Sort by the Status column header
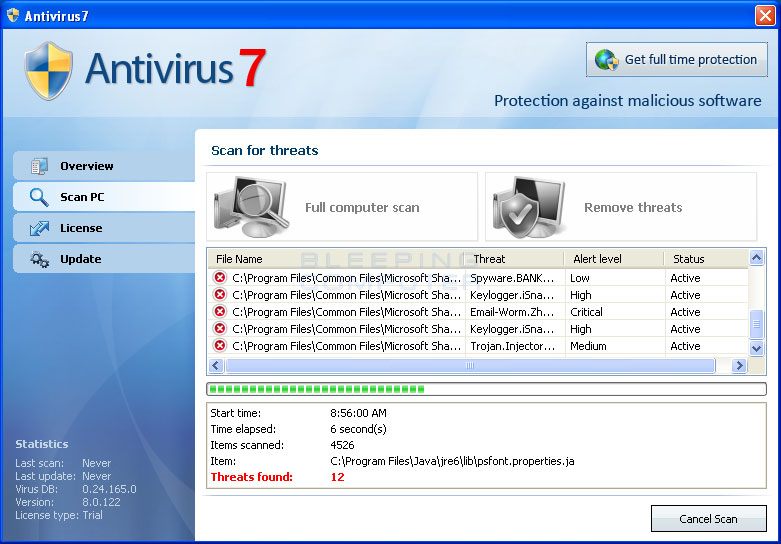The height and width of the screenshot is (544, 781). point(706,259)
